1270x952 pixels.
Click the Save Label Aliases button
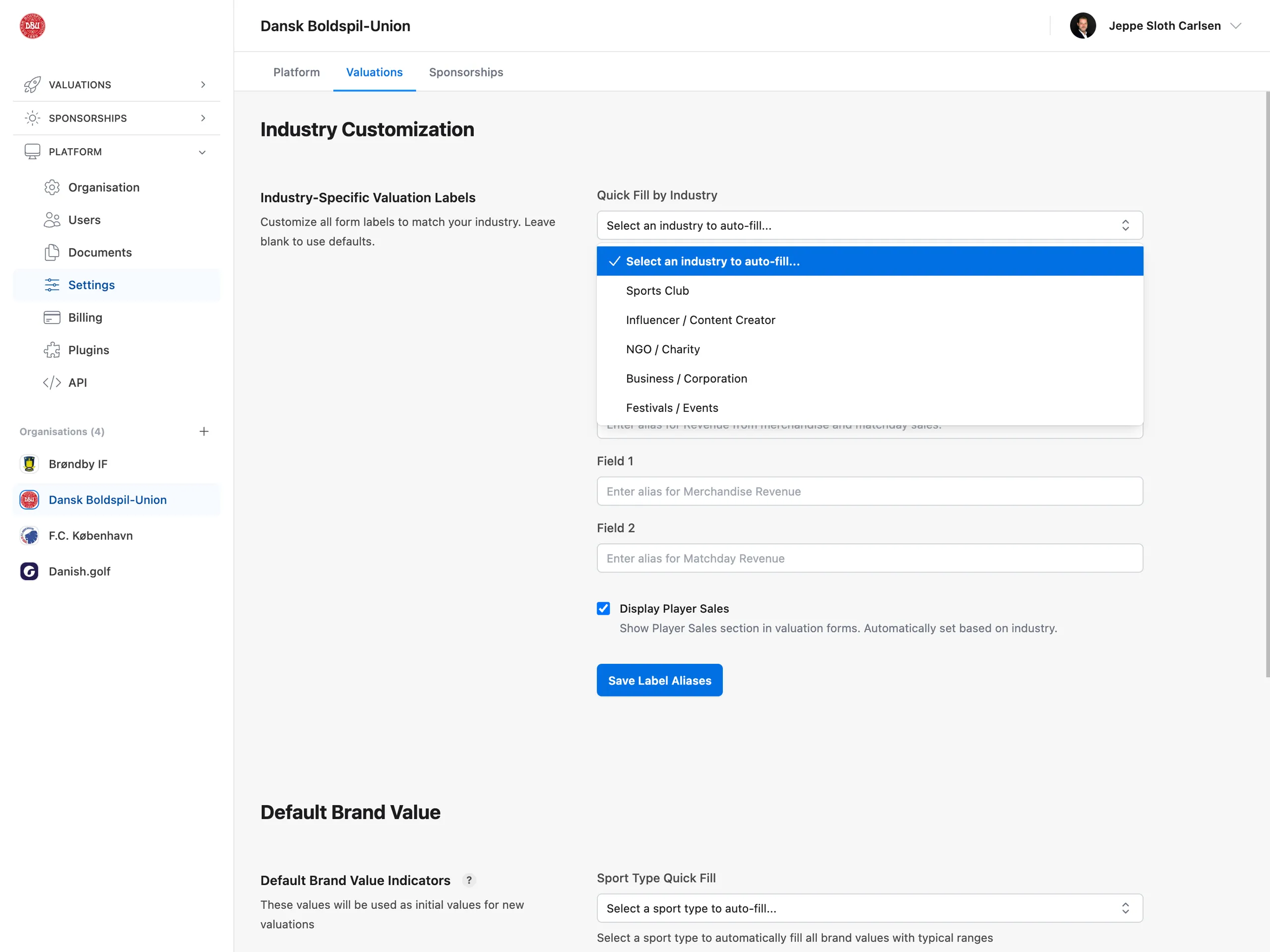(x=659, y=680)
